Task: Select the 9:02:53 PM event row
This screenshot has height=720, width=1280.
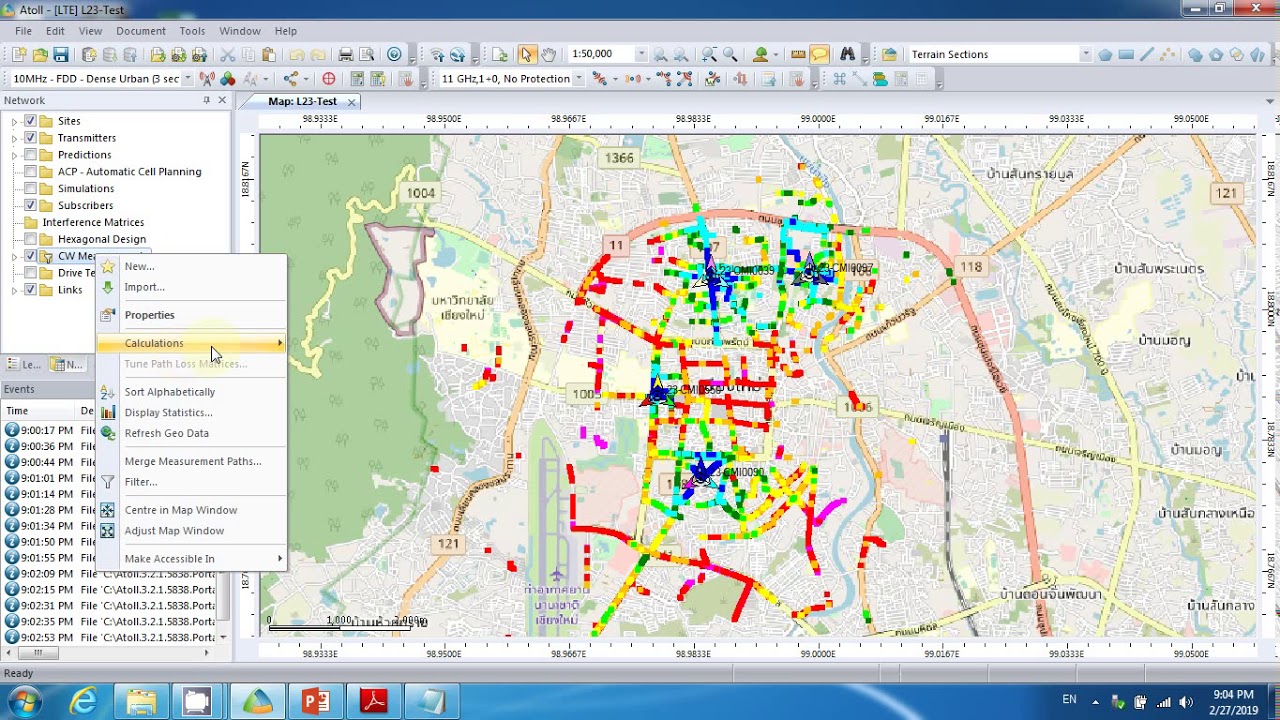Action: (x=110, y=637)
